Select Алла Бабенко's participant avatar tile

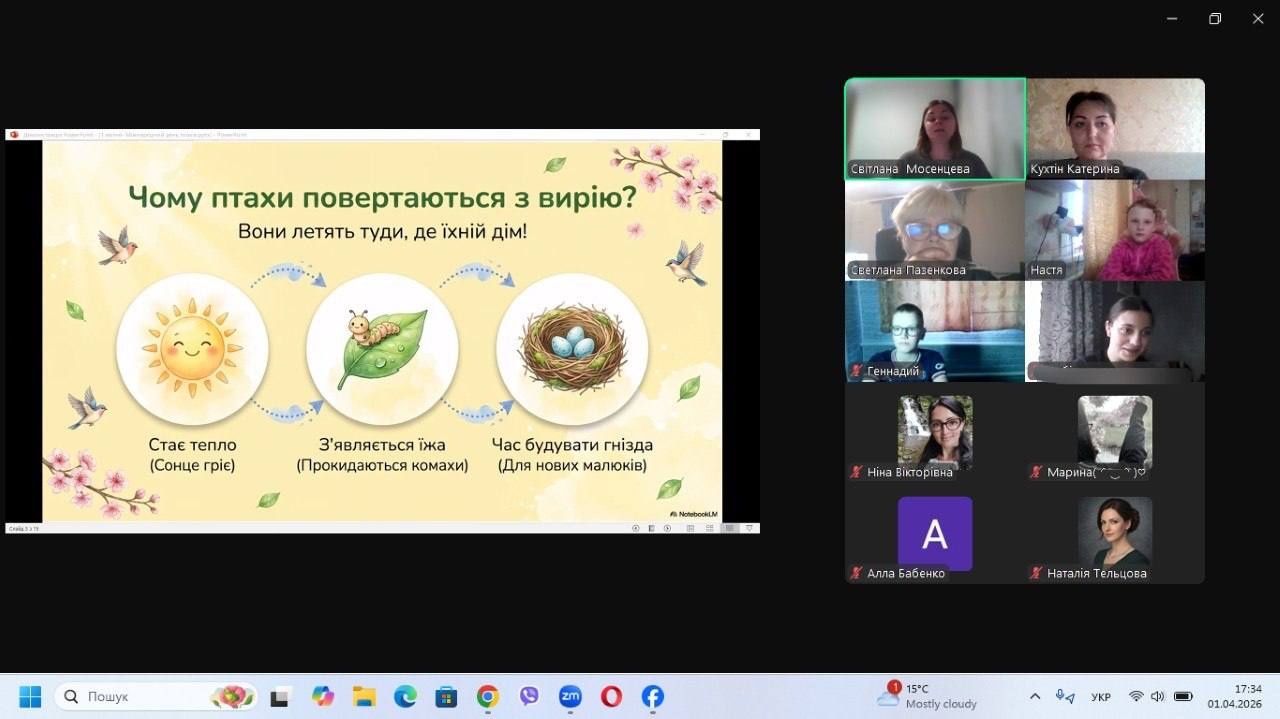coord(935,534)
